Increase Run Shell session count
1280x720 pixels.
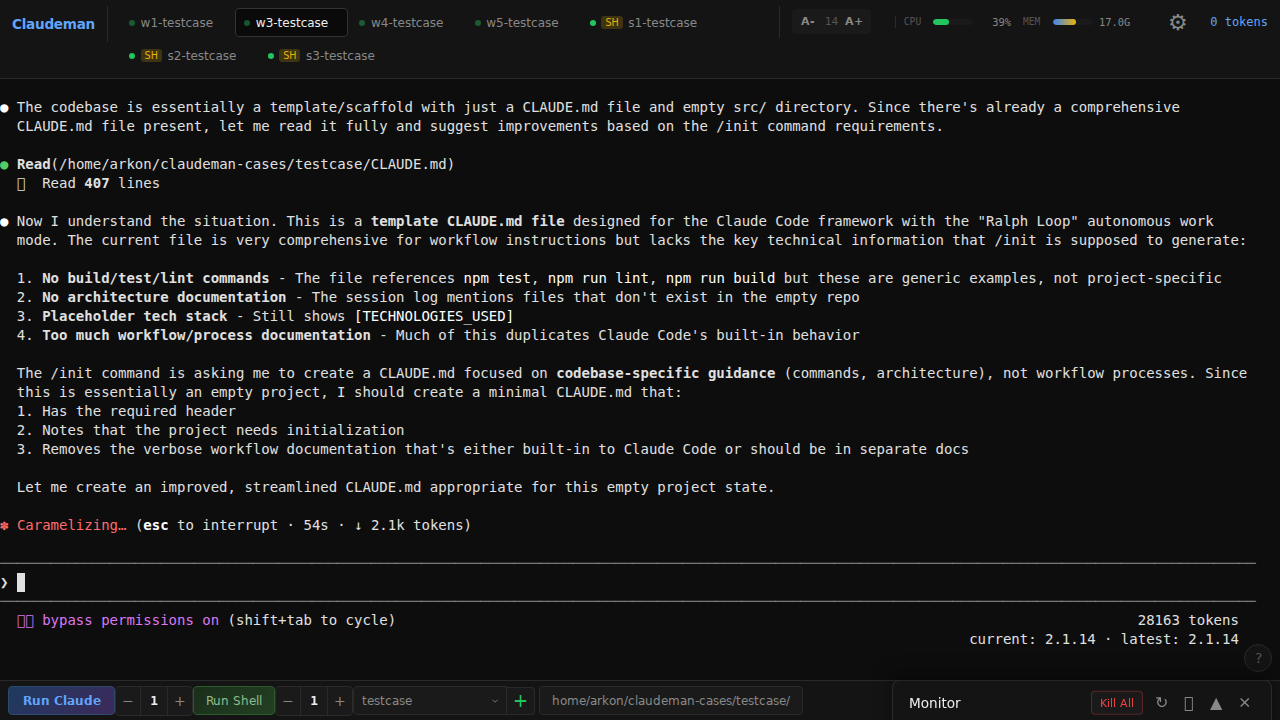click(340, 701)
